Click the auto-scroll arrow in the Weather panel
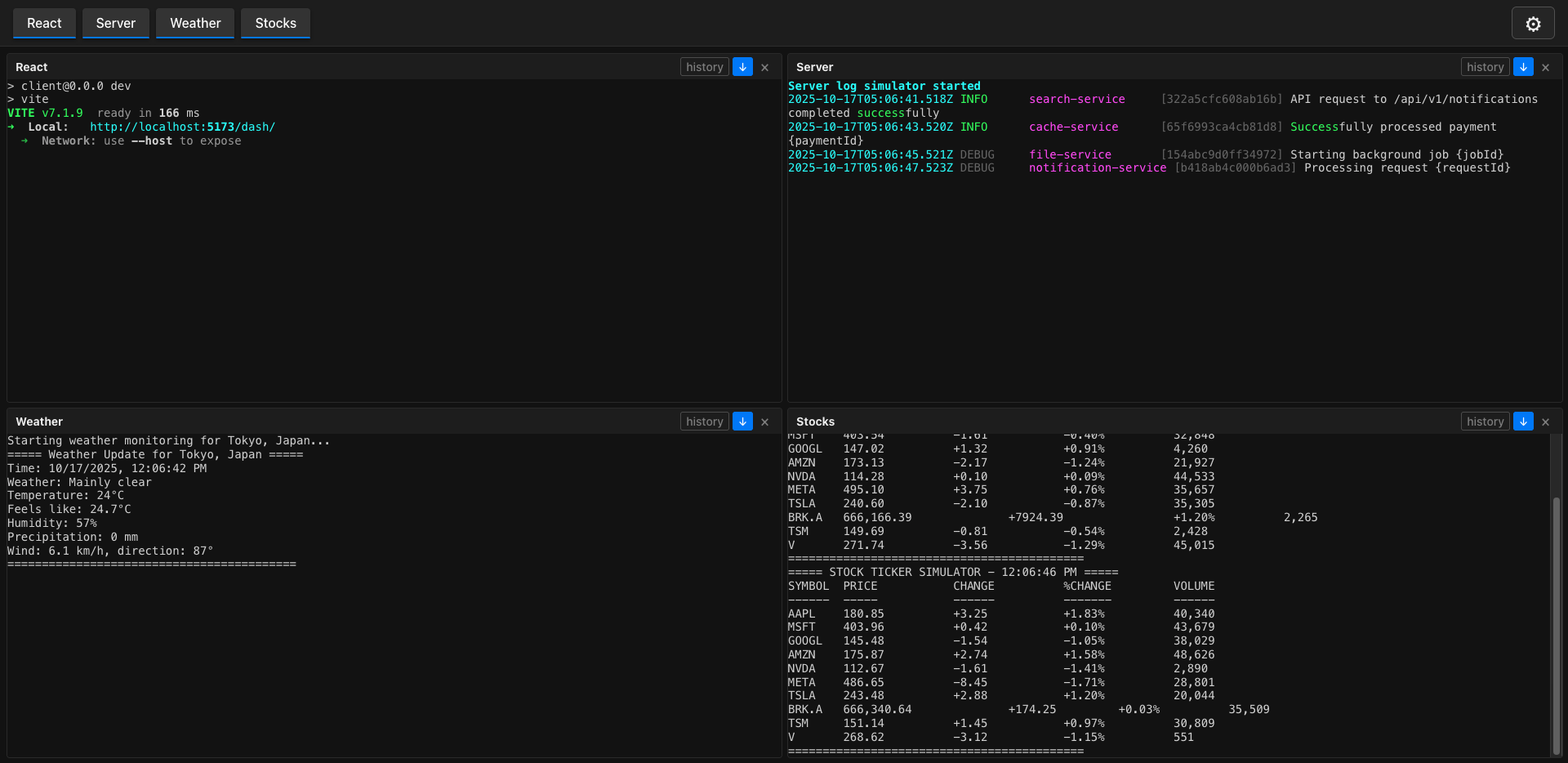The width and height of the screenshot is (1568, 763). [x=742, y=421]
